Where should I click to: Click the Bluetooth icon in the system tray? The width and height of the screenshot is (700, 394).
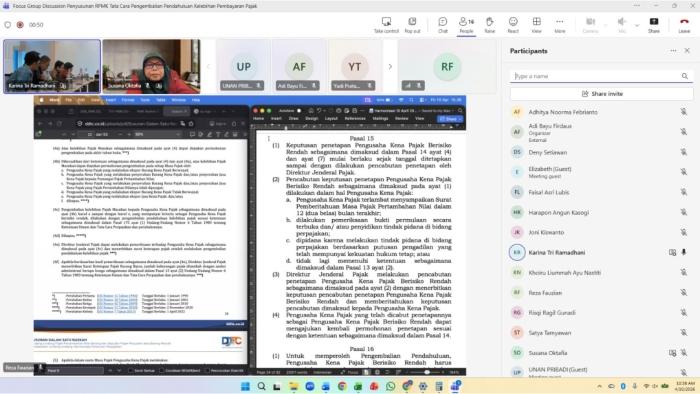click(x=623, y=386)
